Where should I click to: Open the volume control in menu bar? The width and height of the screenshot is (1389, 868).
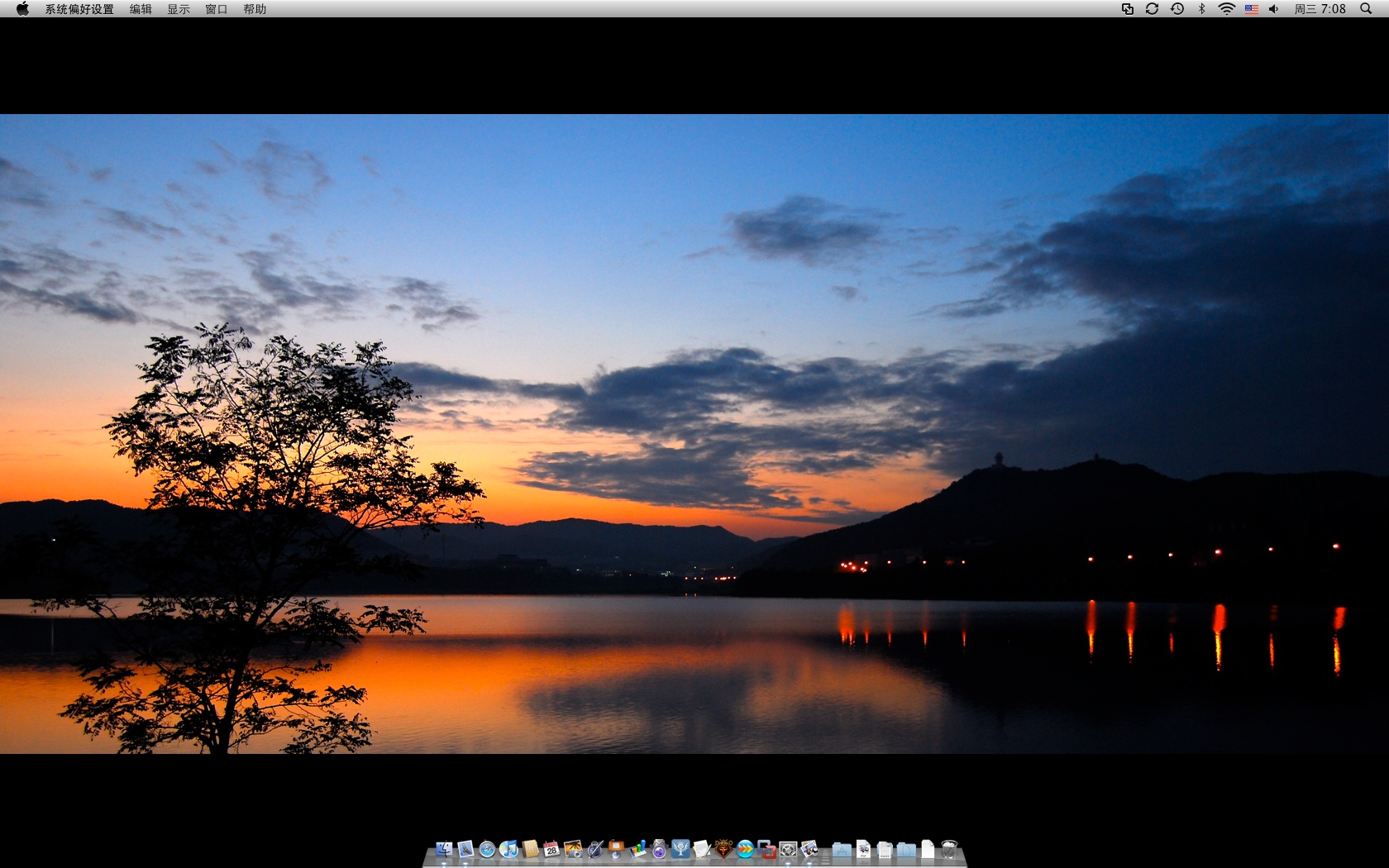coord(1274,8)
